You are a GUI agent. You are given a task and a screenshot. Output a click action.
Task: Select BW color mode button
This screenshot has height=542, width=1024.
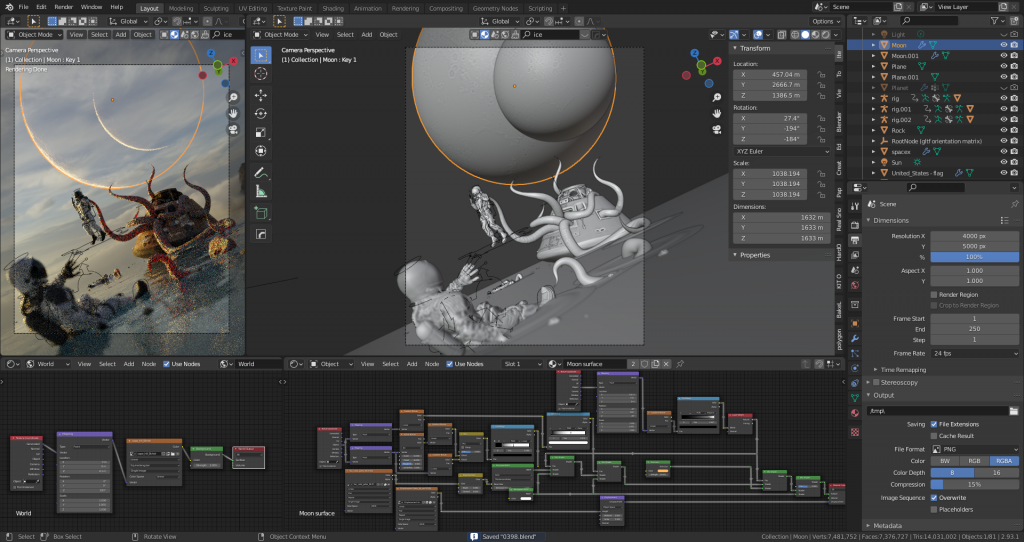coord(945,461)
